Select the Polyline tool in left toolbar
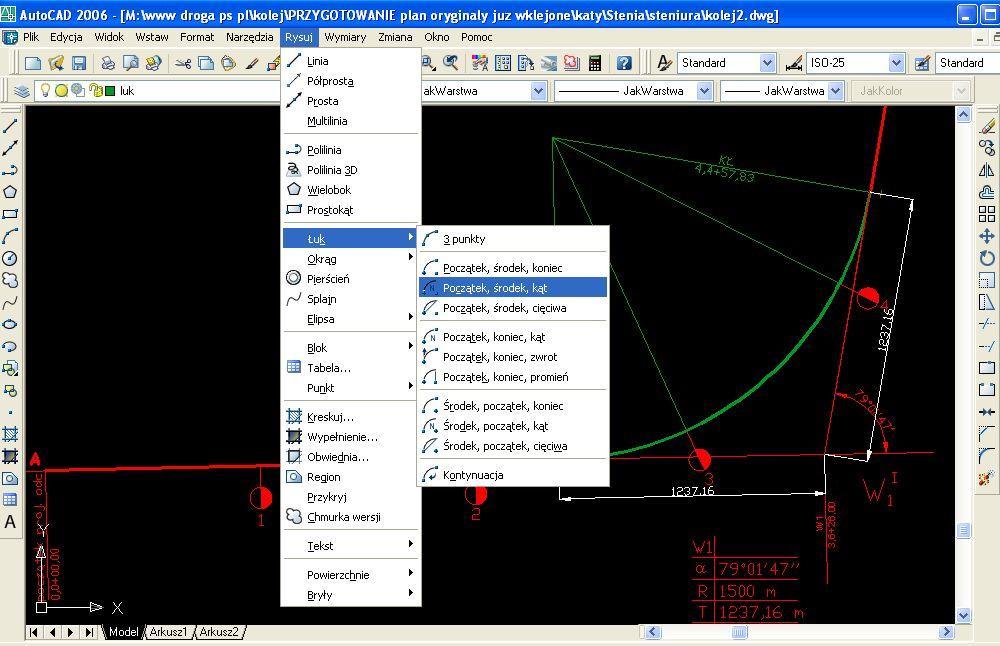Viewport: 1000px width, 646px height. tap(10, 170)
